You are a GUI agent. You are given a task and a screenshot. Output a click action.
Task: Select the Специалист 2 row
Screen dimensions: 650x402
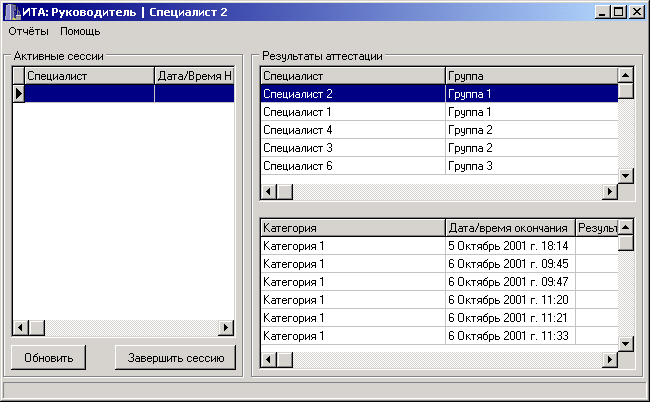(439, 94)
